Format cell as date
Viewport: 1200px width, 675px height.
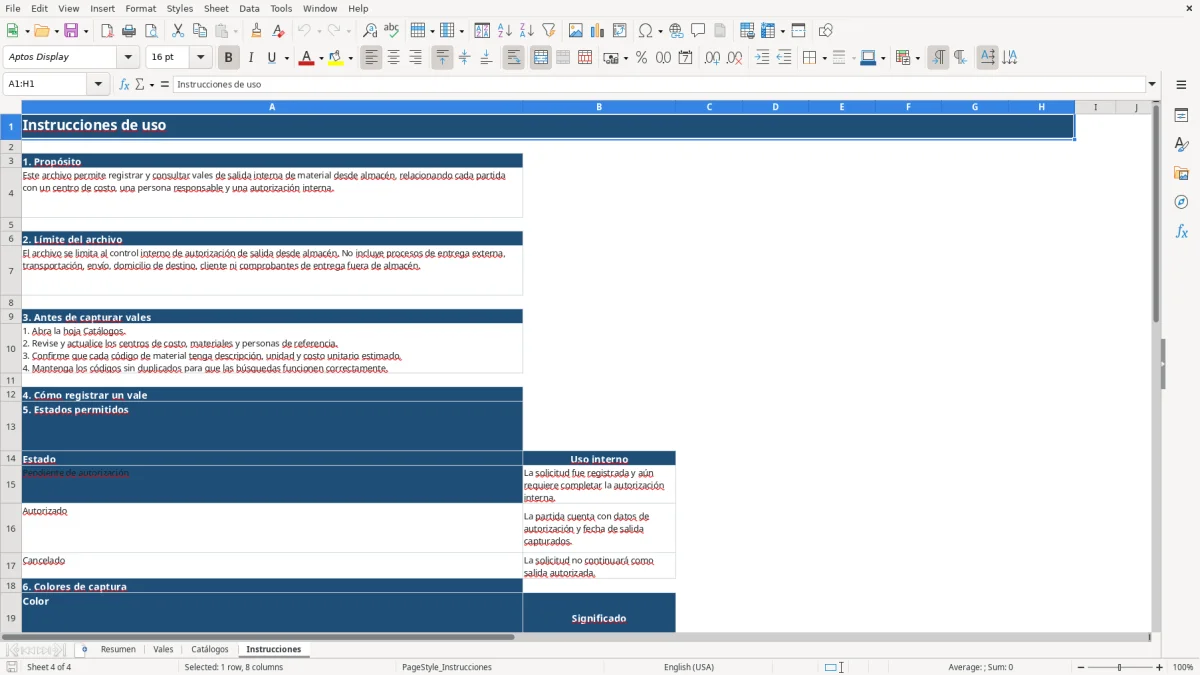(x=686, y=58)
